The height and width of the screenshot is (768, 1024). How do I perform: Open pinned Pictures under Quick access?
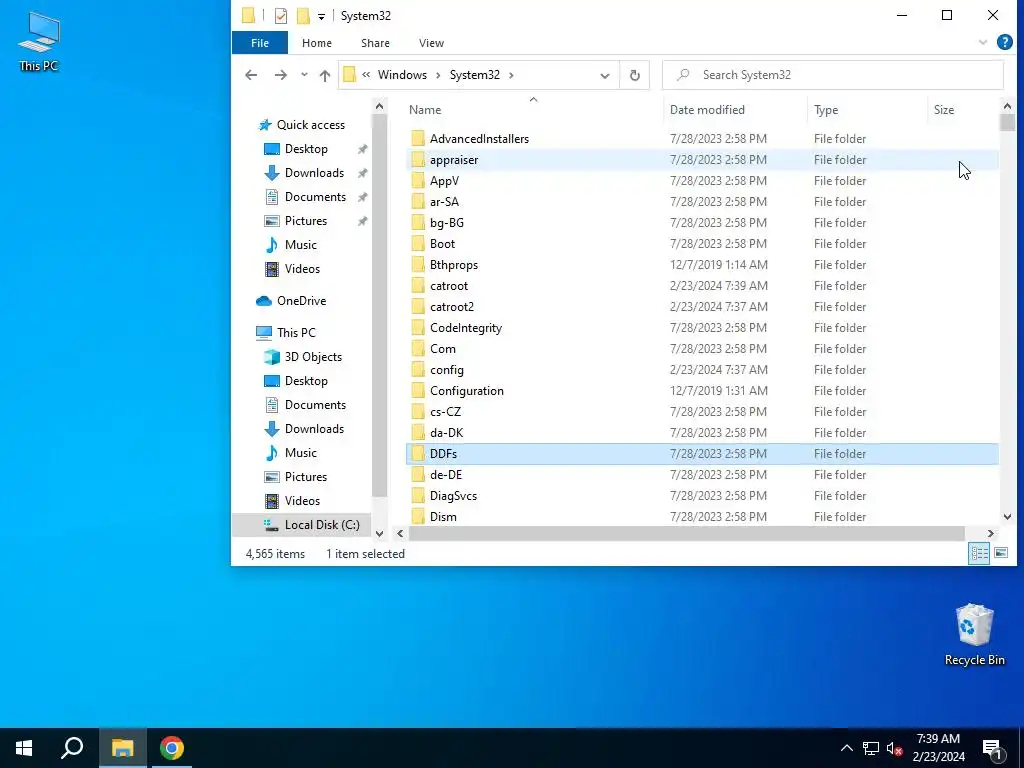point(306,221)
